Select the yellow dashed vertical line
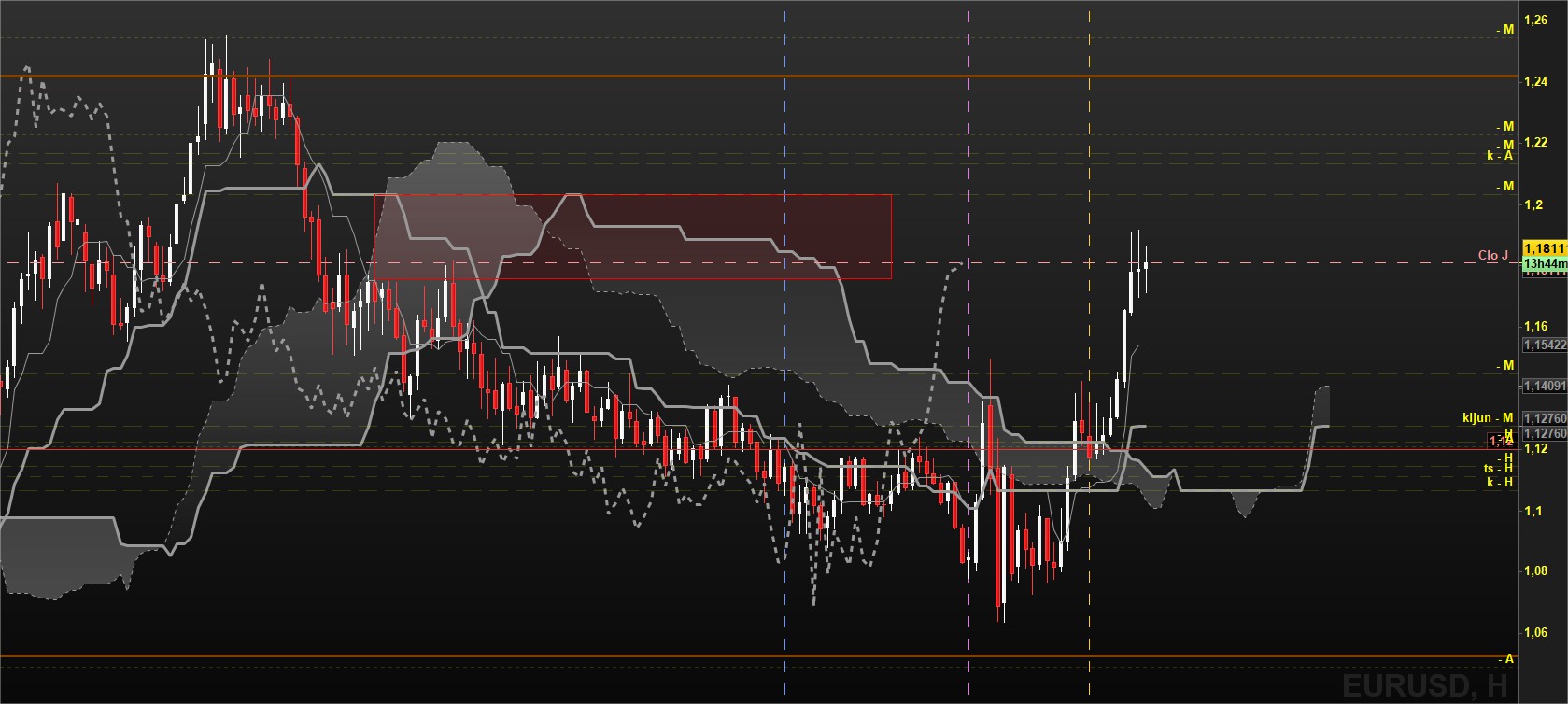The height and width of the screenshot is (704, 1568). coord(1089,352)
